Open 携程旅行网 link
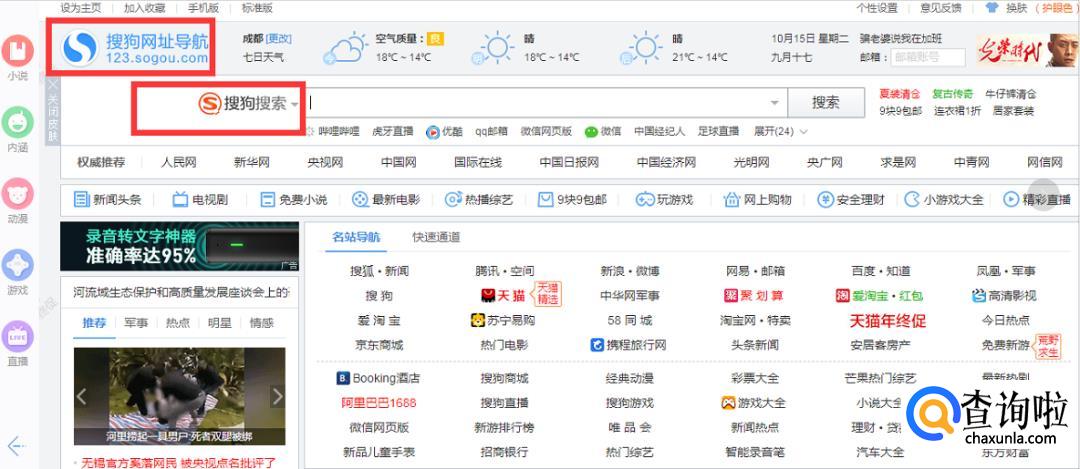Viewport: 1080px width, 469px height. [x=628, y=345]
